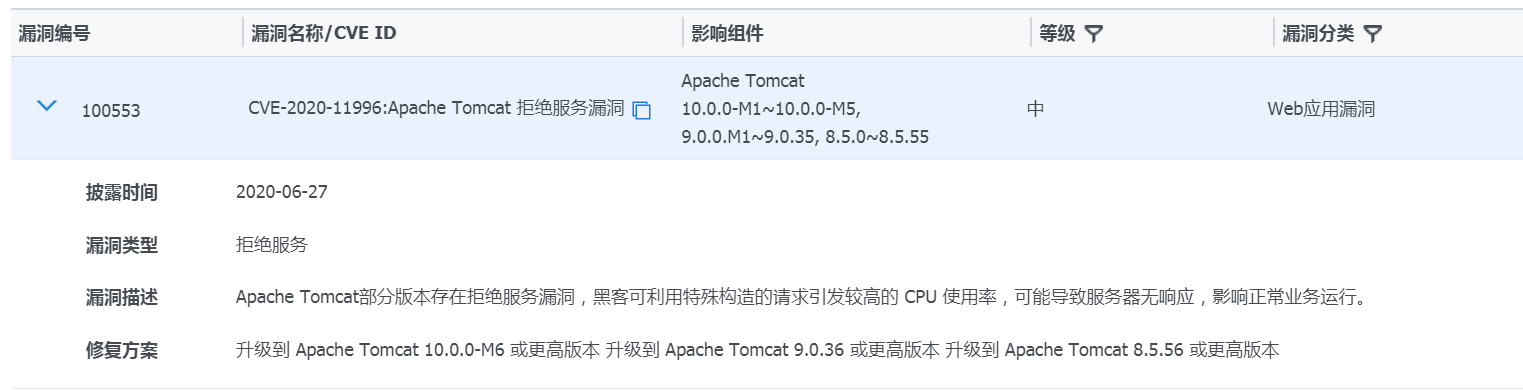
Task: Open the 漏洞分类 filter funnel icon
Action: (x=1373, y=34)
